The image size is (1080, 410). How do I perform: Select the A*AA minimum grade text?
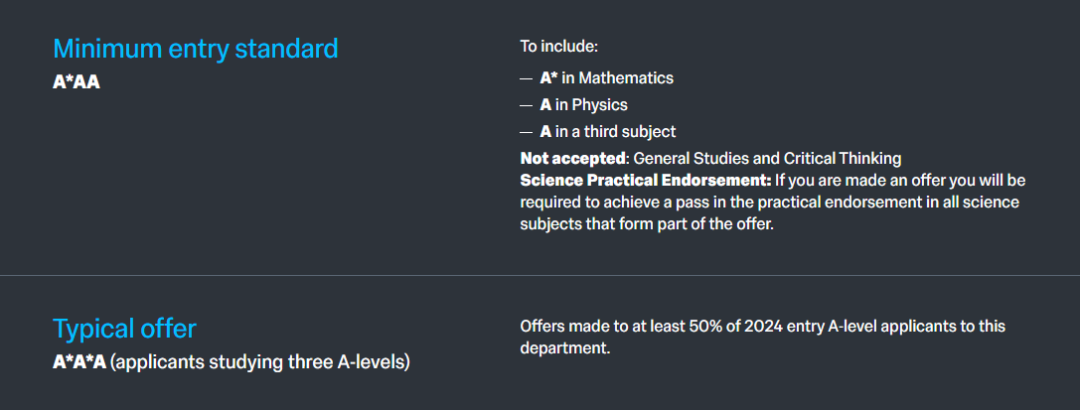click(x=76, y=82)
